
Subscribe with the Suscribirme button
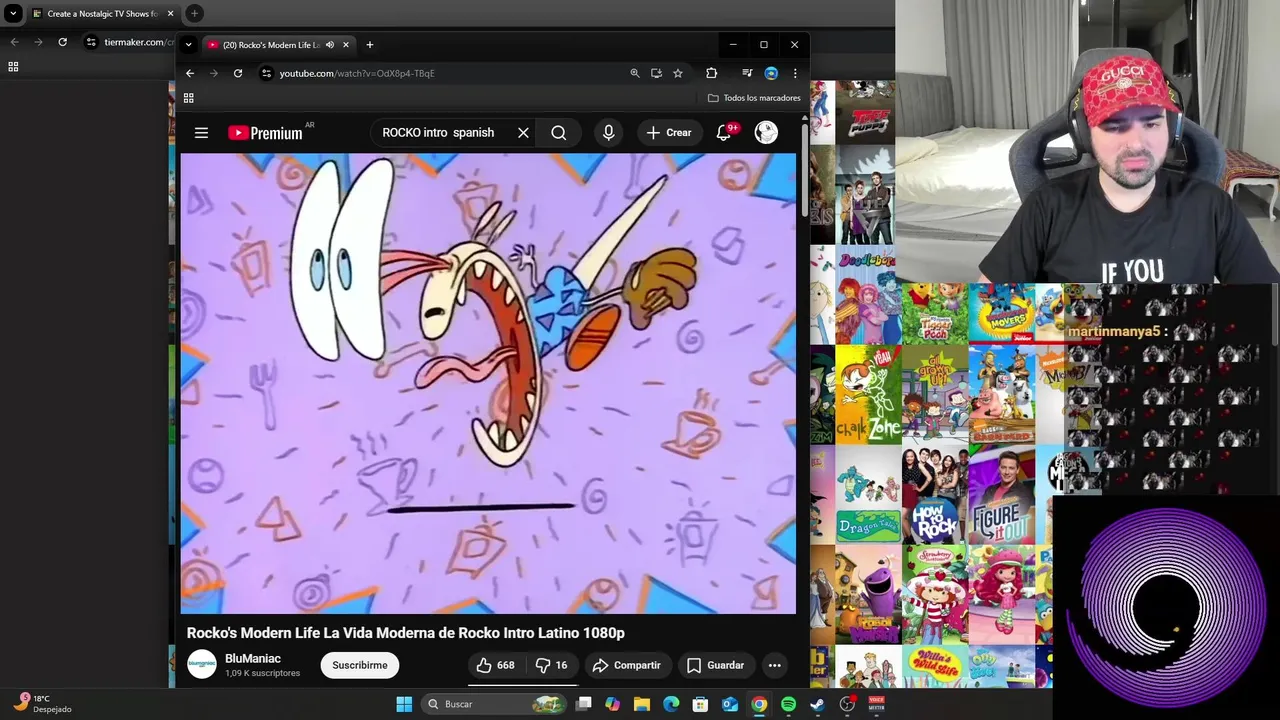[360, 665]
